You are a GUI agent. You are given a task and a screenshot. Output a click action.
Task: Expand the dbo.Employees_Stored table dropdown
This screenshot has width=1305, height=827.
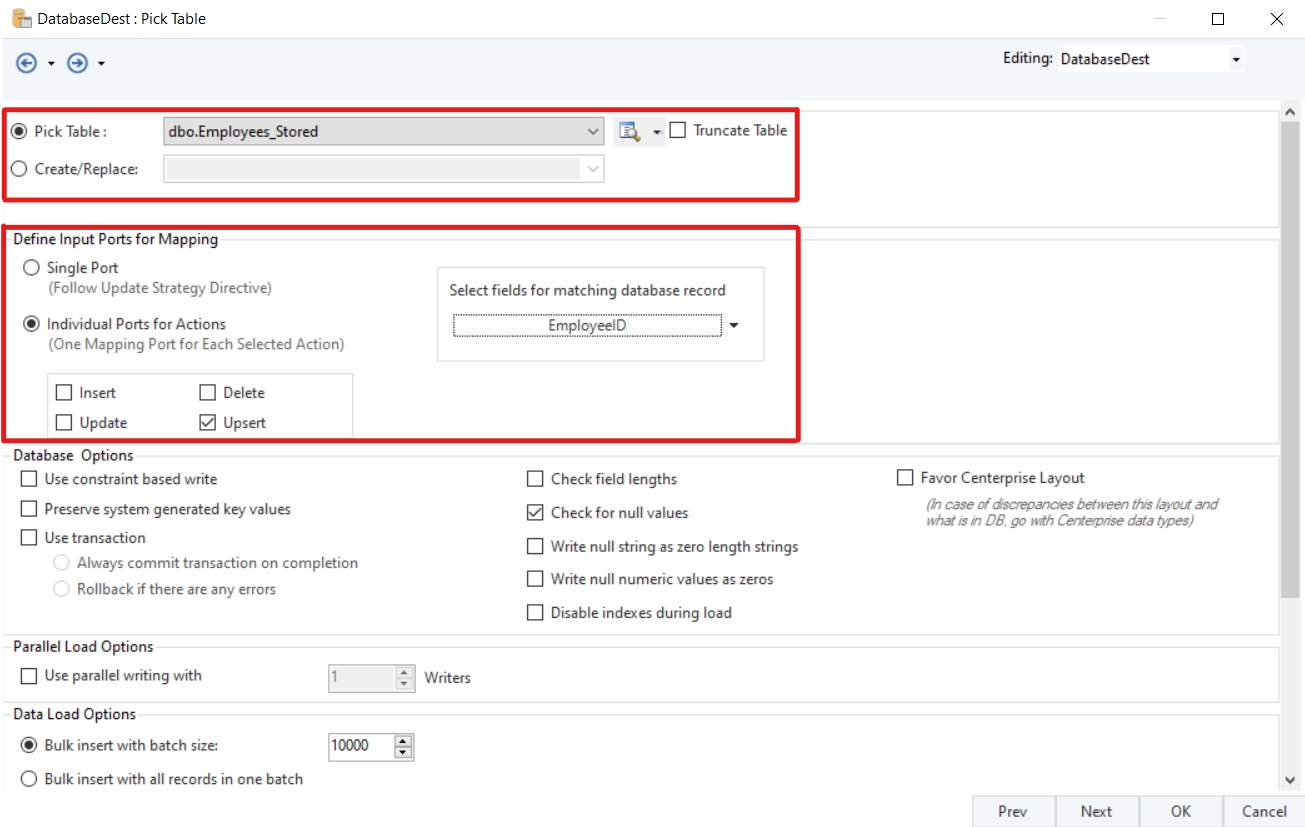594,131
